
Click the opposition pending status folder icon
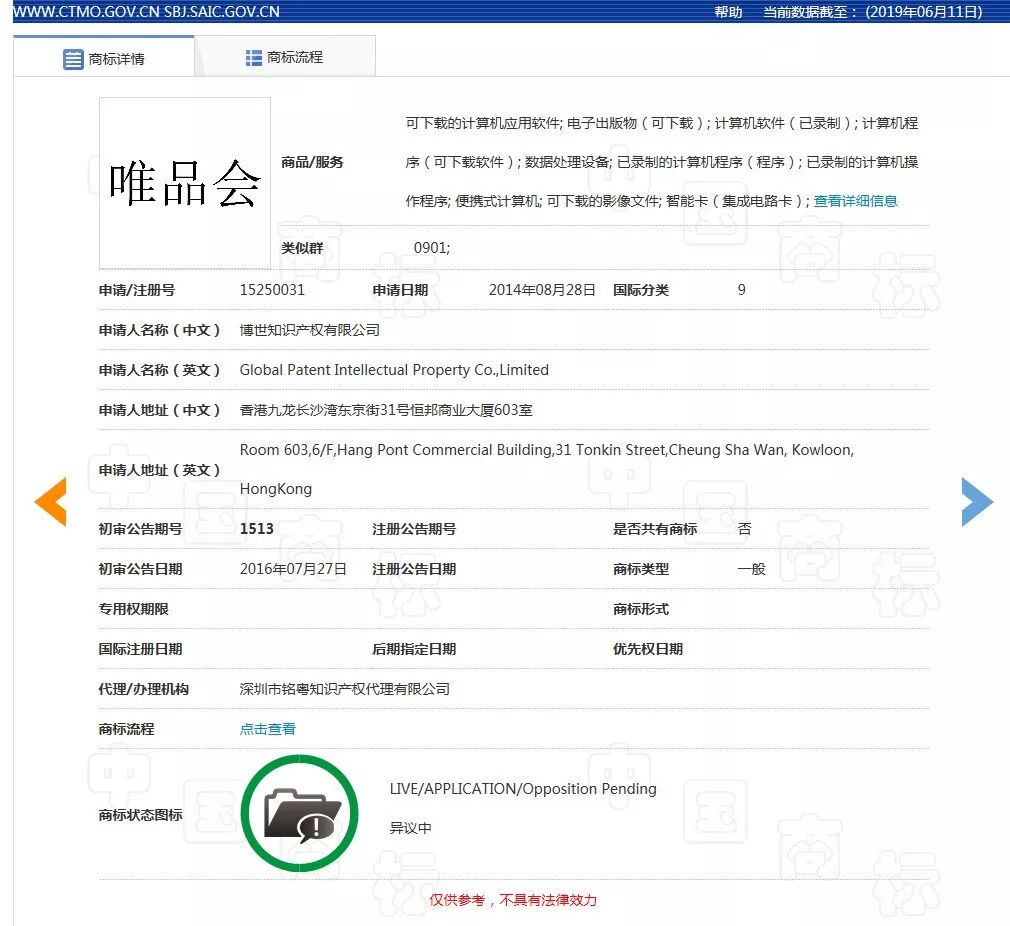300,813
